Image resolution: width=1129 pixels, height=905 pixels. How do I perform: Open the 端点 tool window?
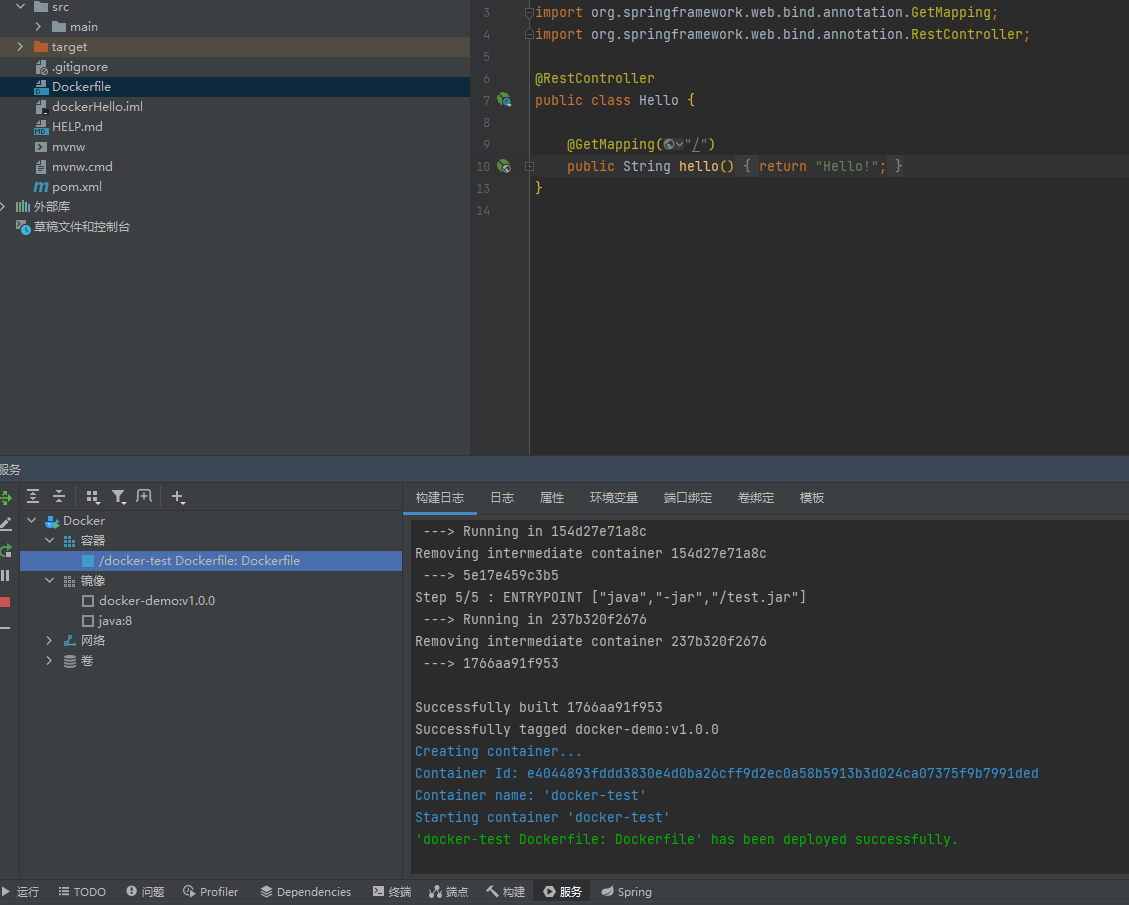click(x=448, y=891)
